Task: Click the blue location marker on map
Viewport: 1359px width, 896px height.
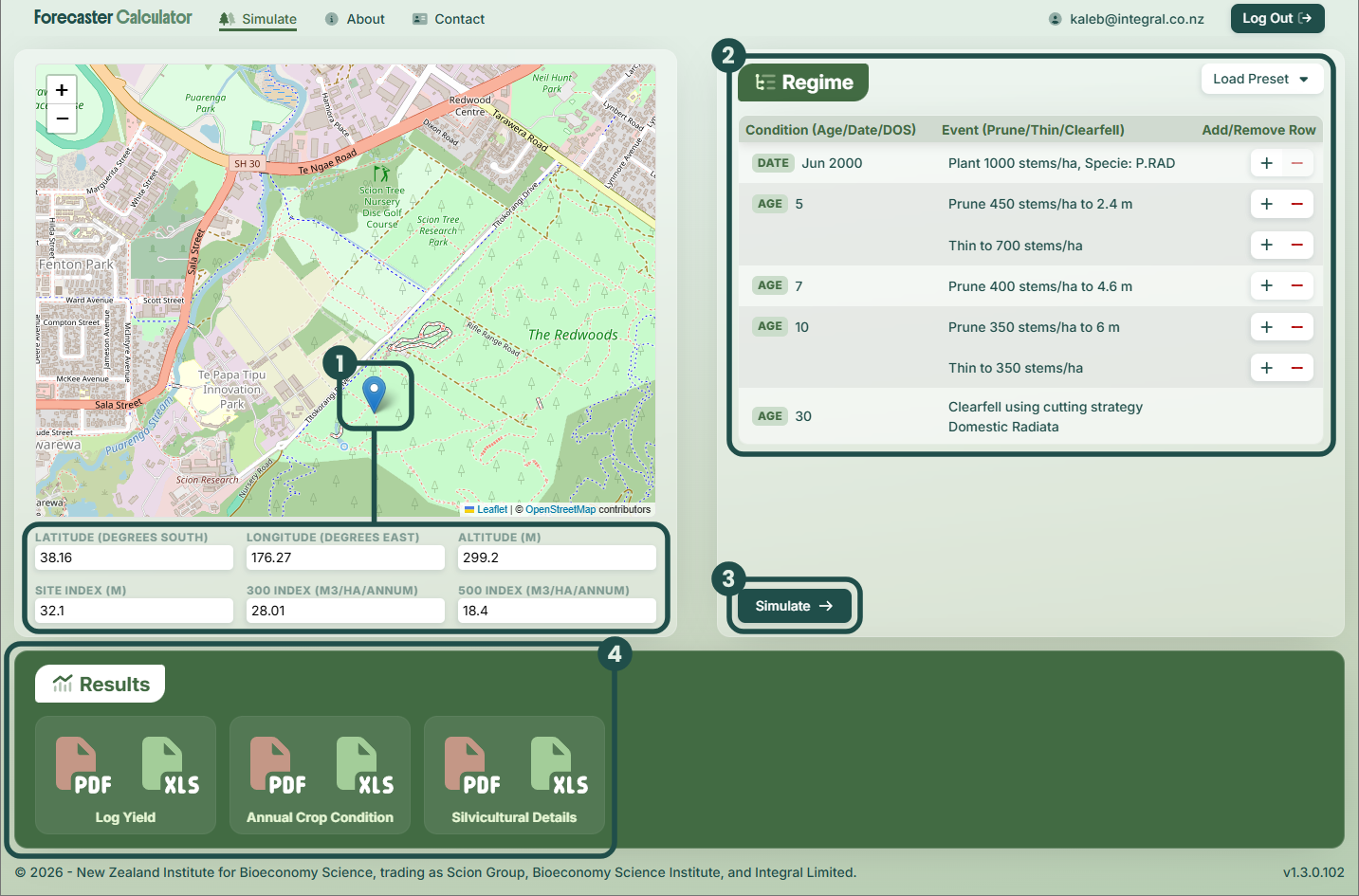Action: pos(375,394)
